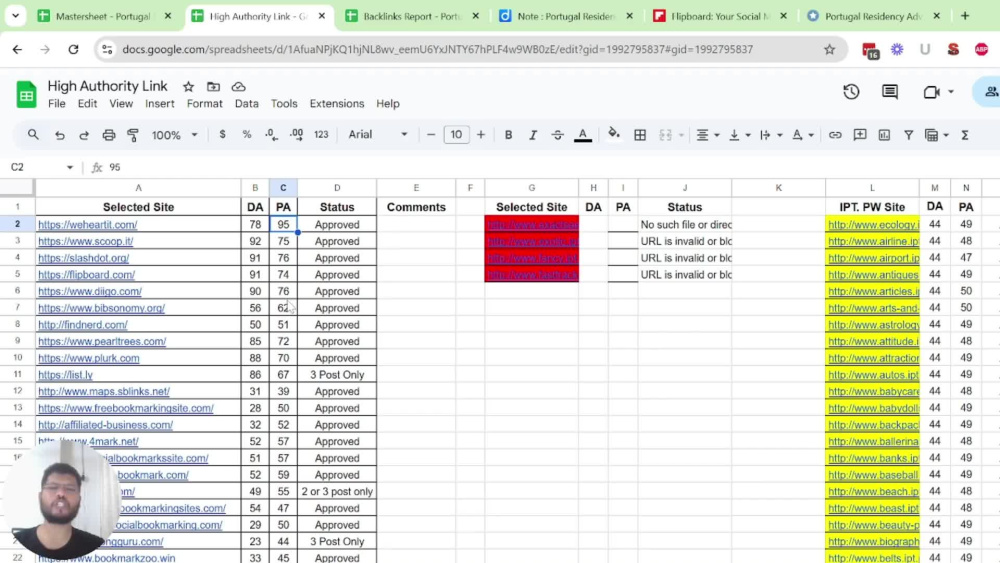
Task: Open the Format menu
Action: [205, 103]
